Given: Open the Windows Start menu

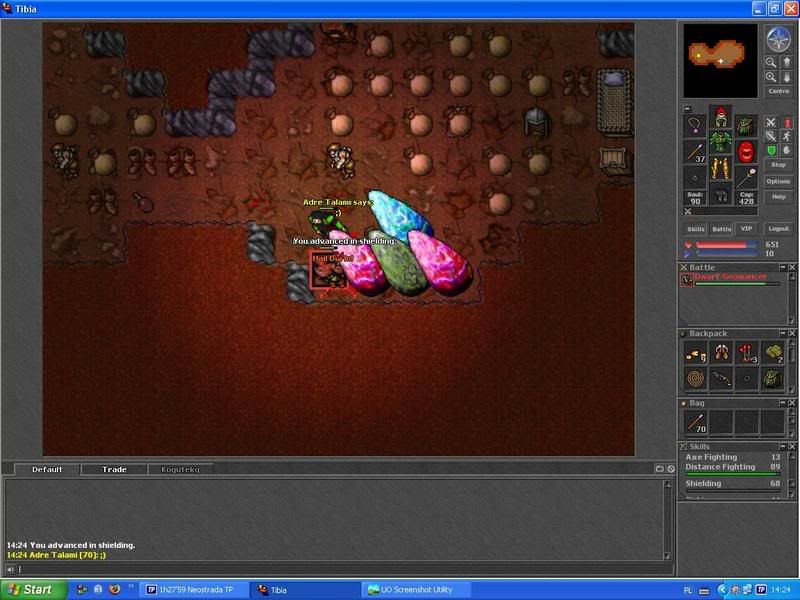Looking at the screenshot, I should 33,590.
